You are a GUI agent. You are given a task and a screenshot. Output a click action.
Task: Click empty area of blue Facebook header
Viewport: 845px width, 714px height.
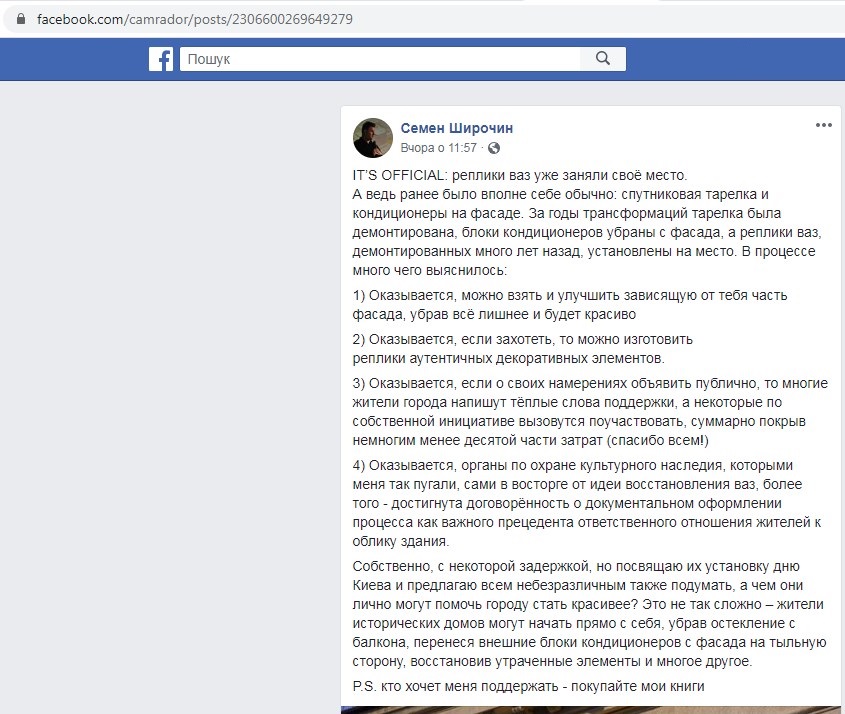click(x=733, y=59)
